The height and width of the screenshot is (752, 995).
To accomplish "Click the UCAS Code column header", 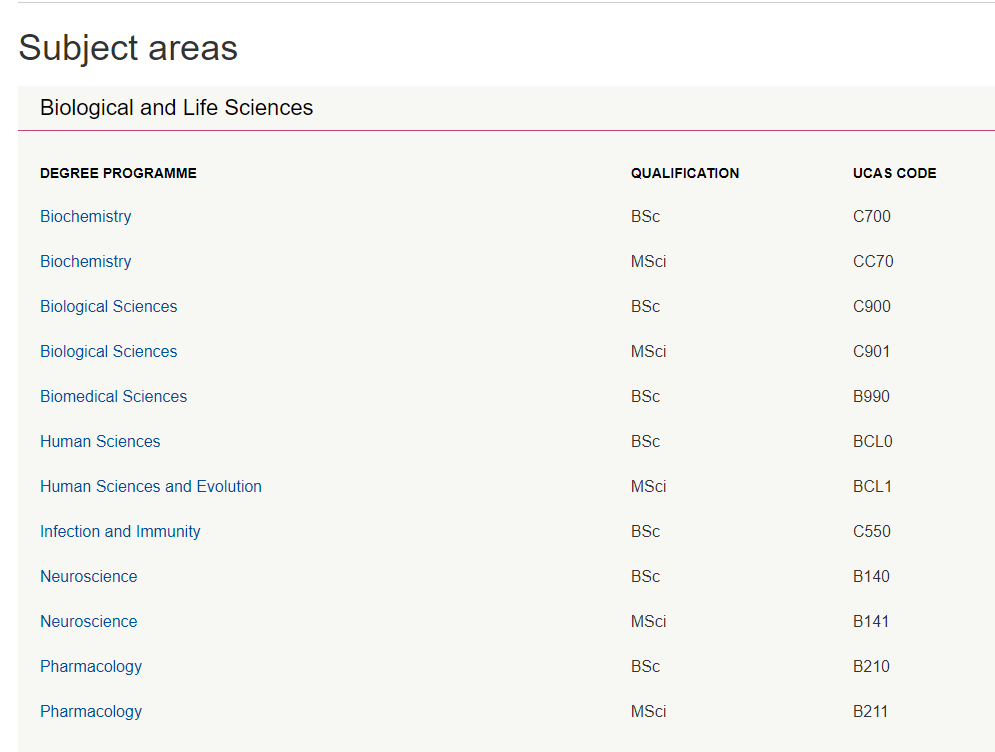I will [895, 173].
